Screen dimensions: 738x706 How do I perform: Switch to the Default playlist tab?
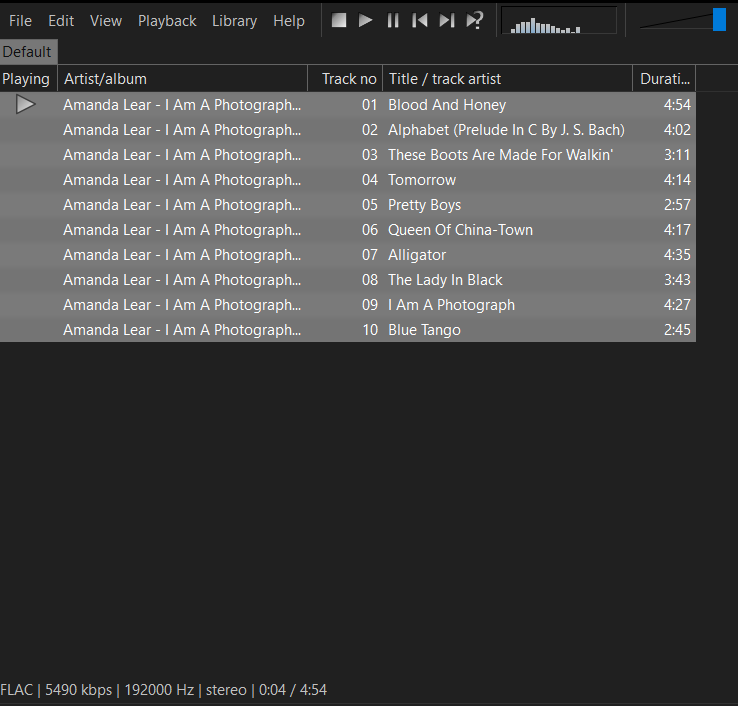point(27,52)
